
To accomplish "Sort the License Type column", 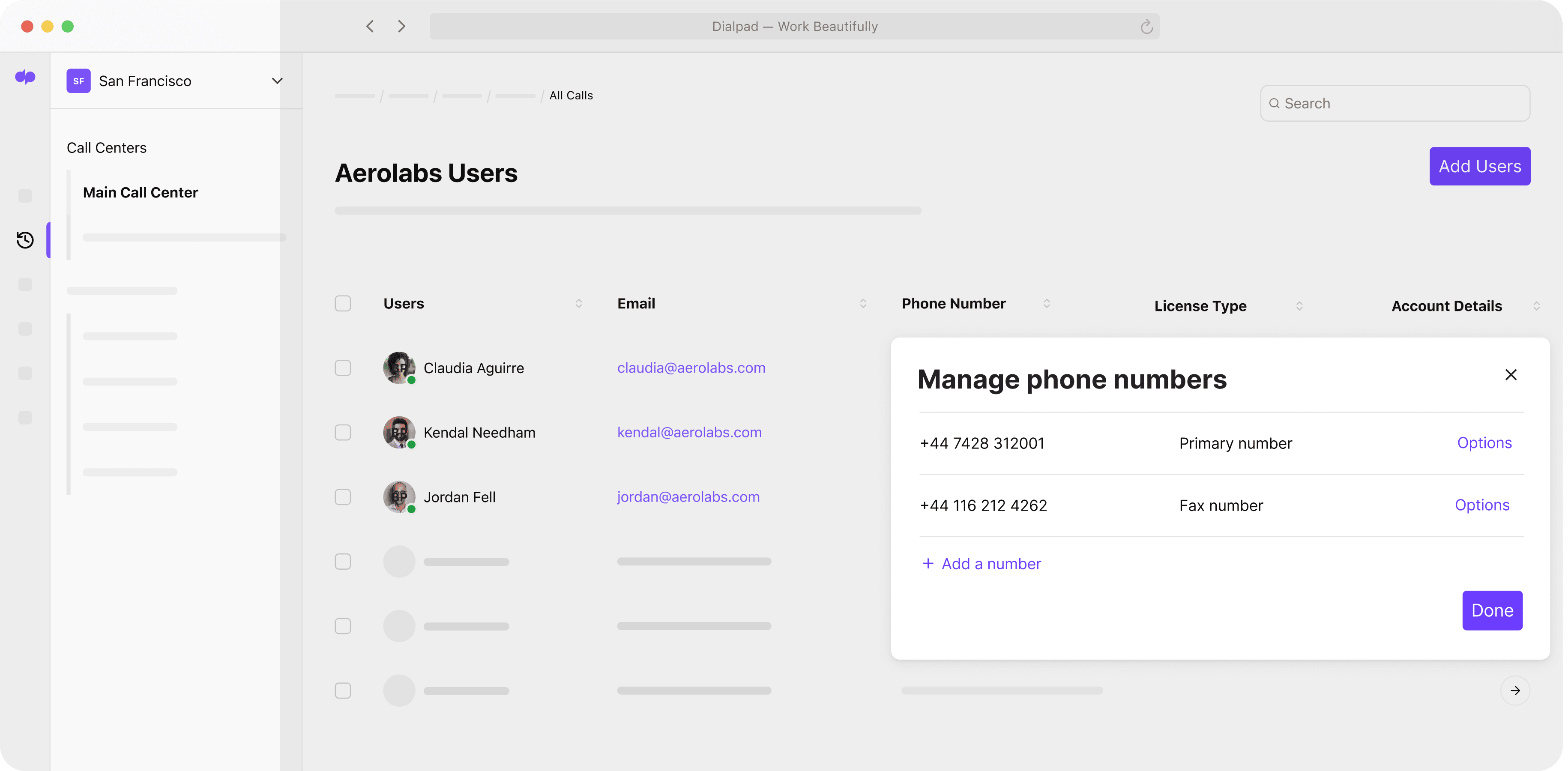I will 1299,306.
